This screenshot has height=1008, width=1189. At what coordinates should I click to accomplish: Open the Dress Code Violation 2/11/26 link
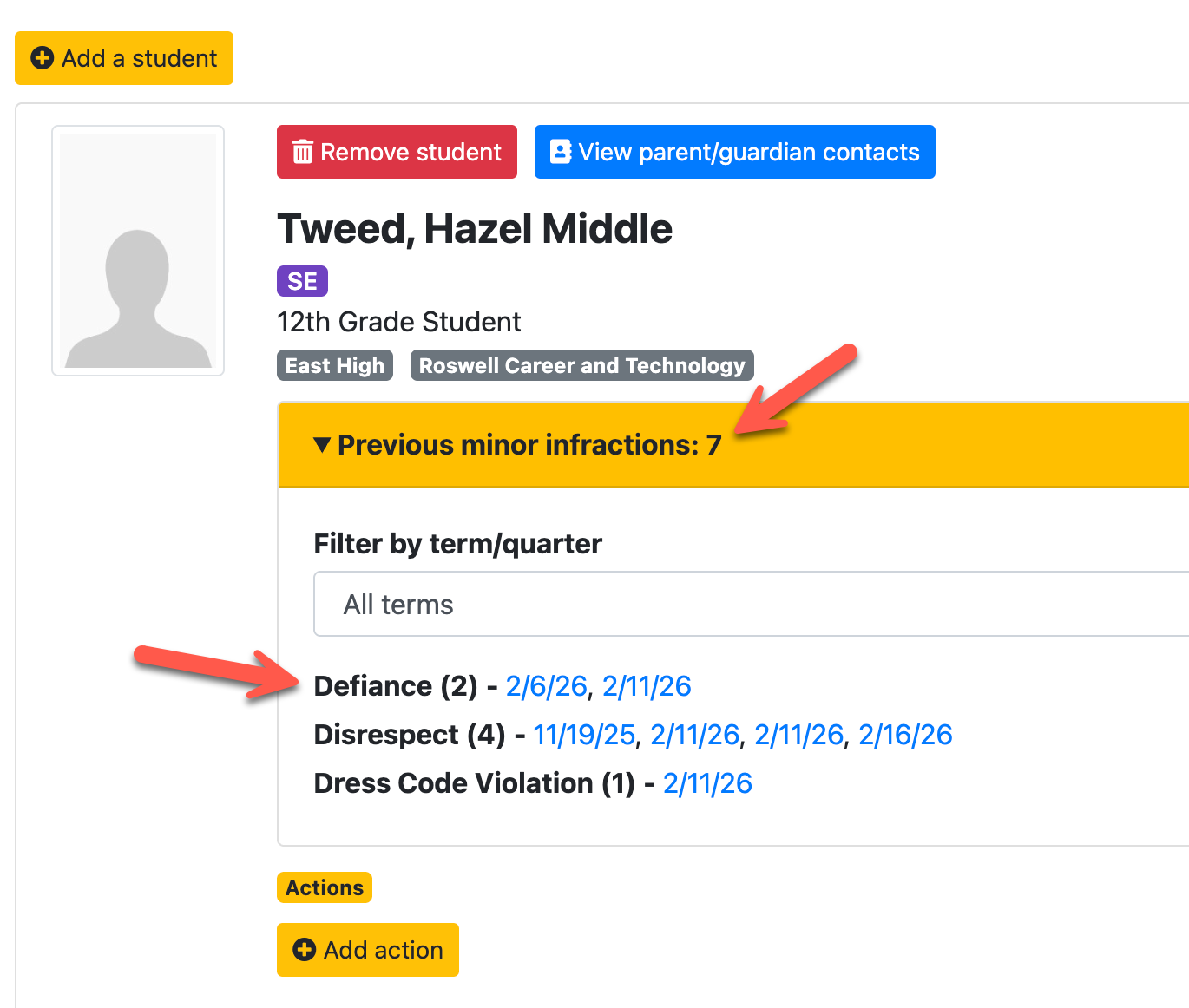coord(707,783)
